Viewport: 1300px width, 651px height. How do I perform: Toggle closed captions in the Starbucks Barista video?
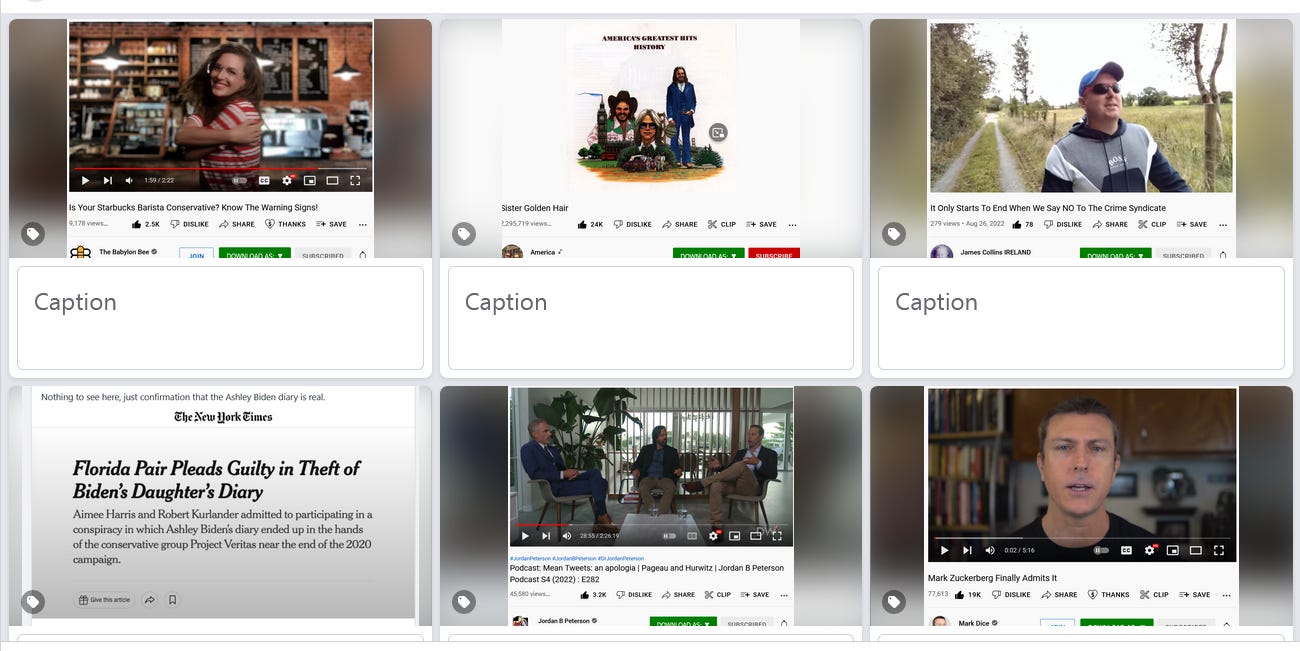tap(264, 181)
